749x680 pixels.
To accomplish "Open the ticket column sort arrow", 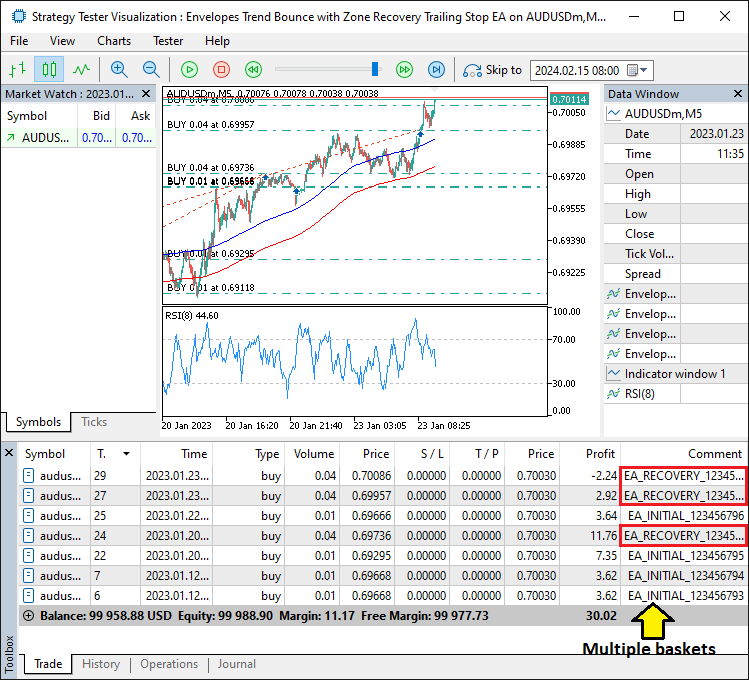I will point(127,454).
